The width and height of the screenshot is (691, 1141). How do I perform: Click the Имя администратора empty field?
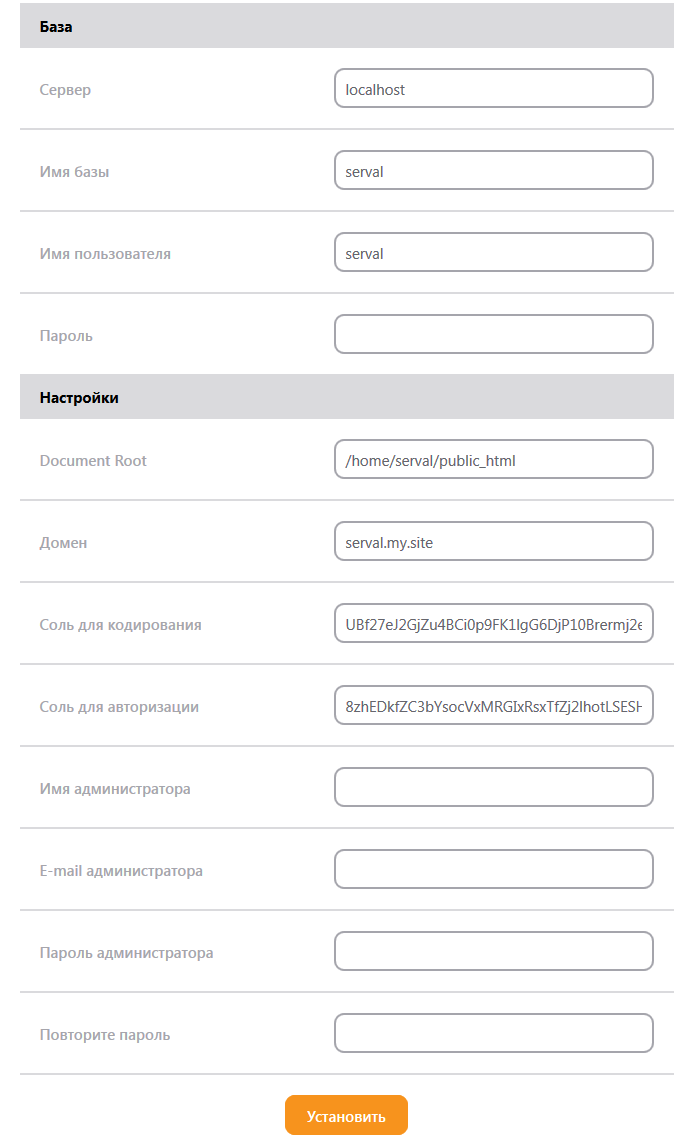(x=494, y=787)
